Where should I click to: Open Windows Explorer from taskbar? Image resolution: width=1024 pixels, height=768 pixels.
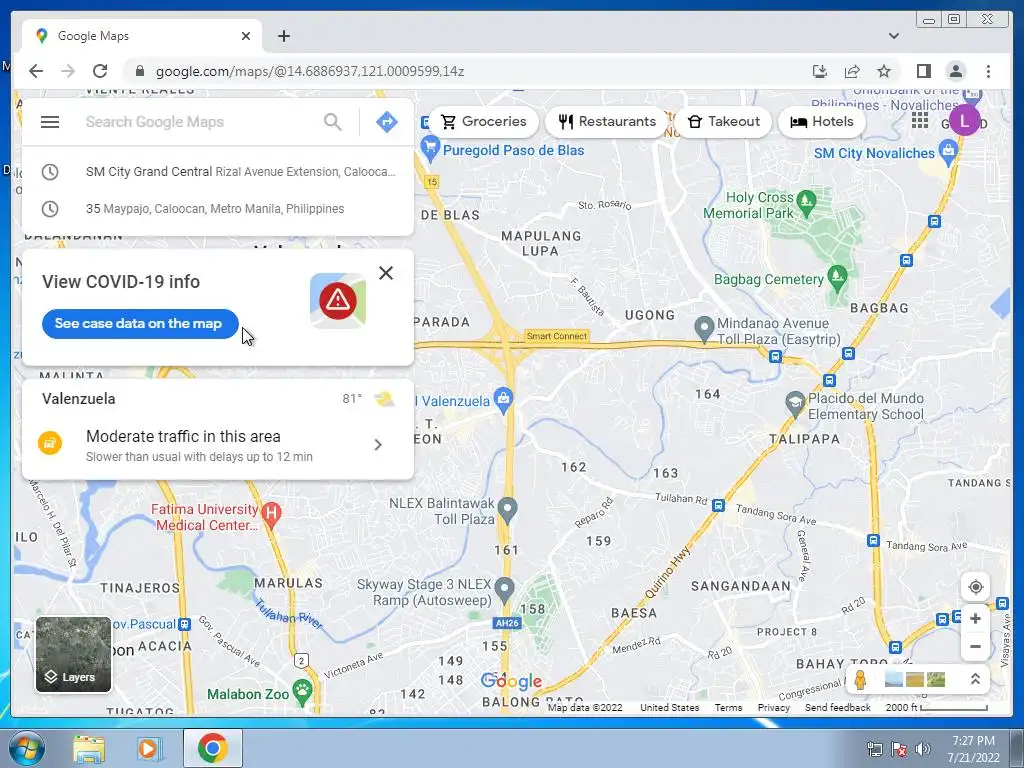[x=89, y=749]
